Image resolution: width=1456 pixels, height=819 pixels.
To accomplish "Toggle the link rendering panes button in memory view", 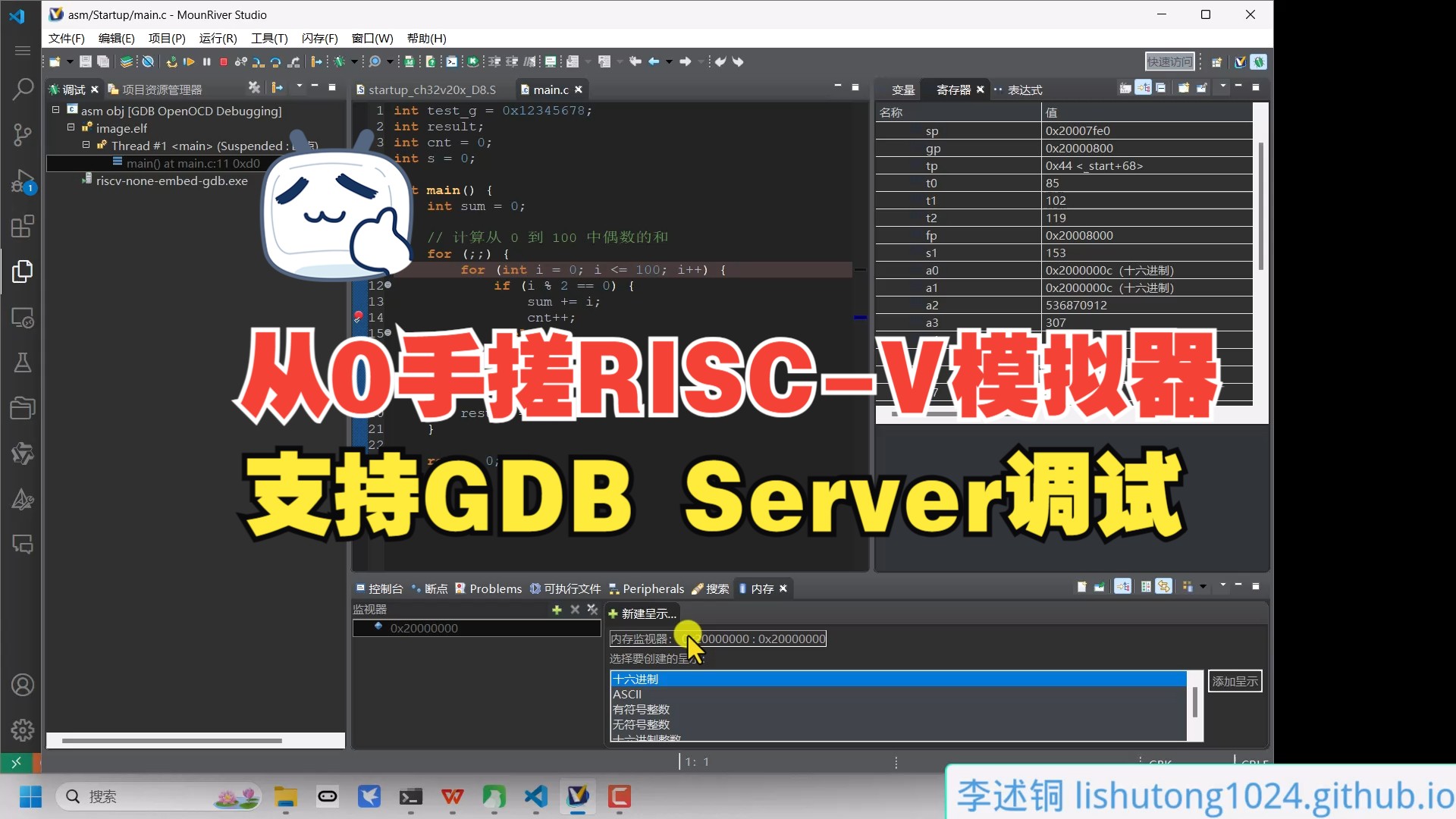I will coord(1123,586).
